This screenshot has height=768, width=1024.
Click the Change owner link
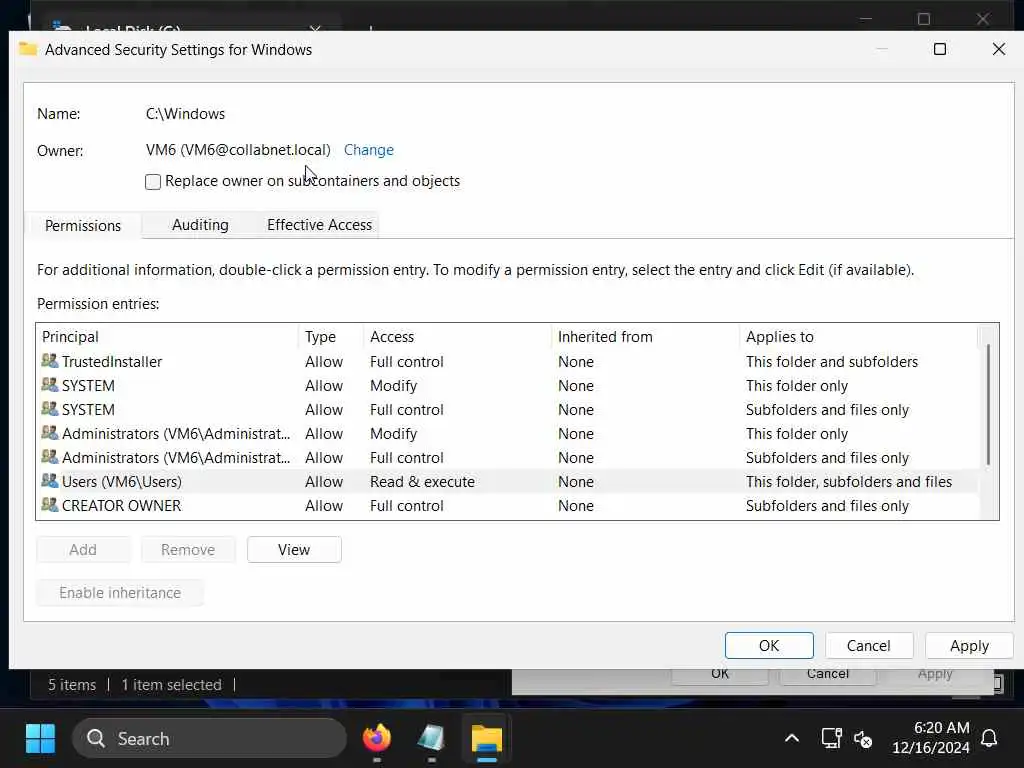click(x=368, y=150)
